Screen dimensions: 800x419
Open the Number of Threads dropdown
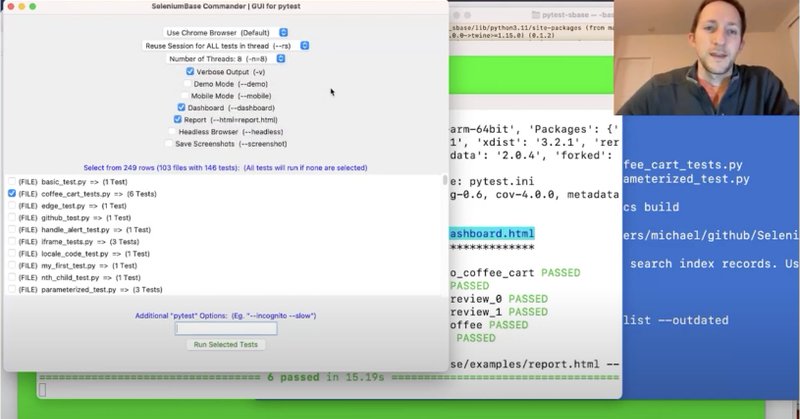pyautogui.click(x=227, y=59)
